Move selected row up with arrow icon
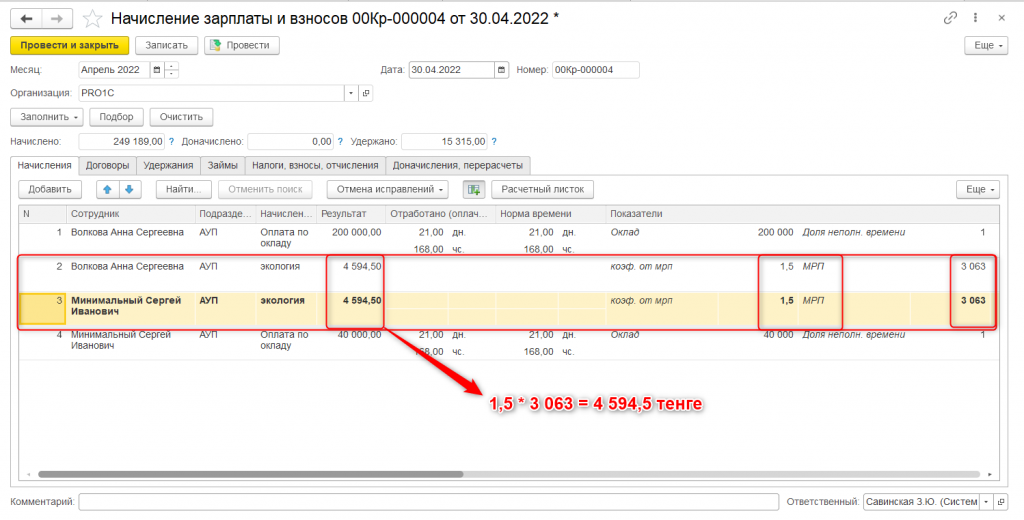The image size is (1024, 520). pyautogui.click(x=108, y=189)
